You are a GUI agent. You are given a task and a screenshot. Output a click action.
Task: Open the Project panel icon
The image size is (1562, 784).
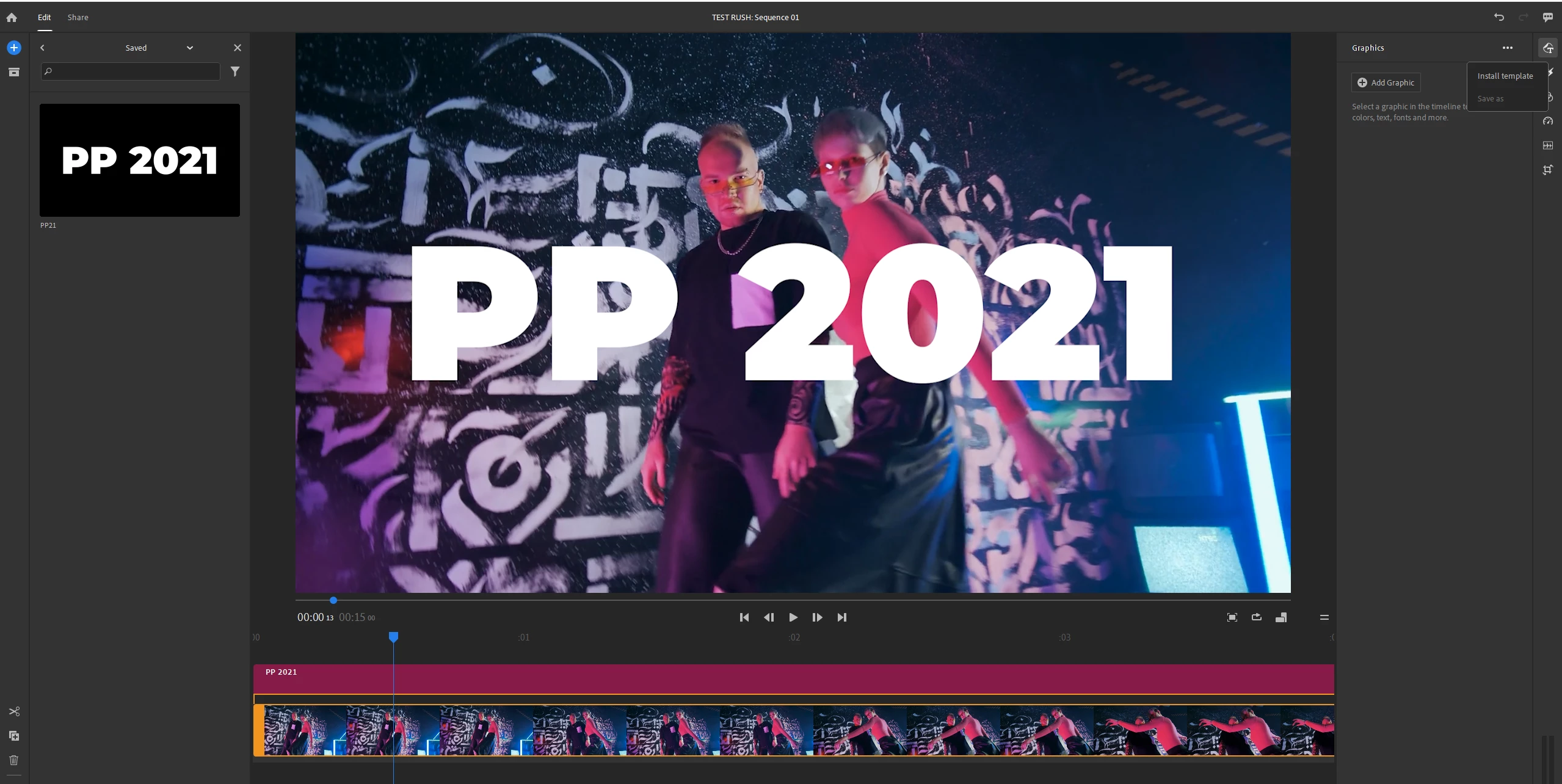coord(14,72)
